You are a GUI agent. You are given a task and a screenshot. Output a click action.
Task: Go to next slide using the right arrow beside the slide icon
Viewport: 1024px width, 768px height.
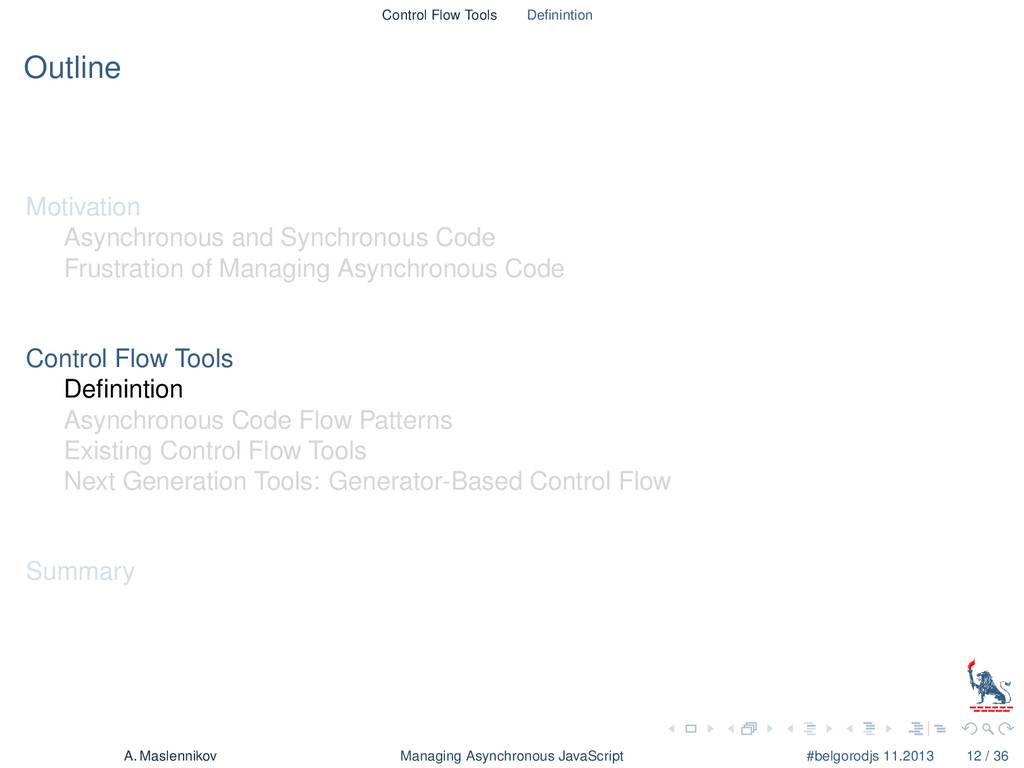click(x=711, y=729)
